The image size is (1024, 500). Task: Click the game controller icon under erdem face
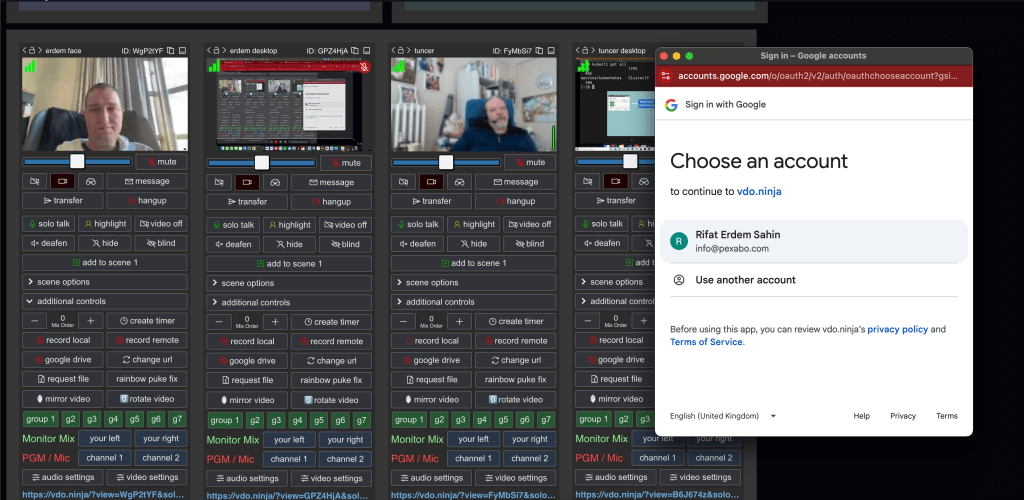(x=92, y=181)
